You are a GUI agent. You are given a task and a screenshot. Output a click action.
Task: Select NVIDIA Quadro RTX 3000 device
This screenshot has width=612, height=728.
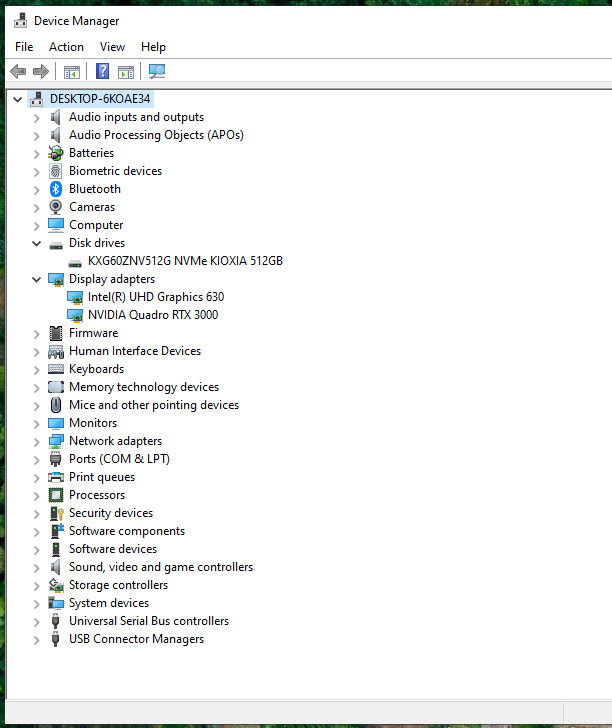click(x=153, y=315)
